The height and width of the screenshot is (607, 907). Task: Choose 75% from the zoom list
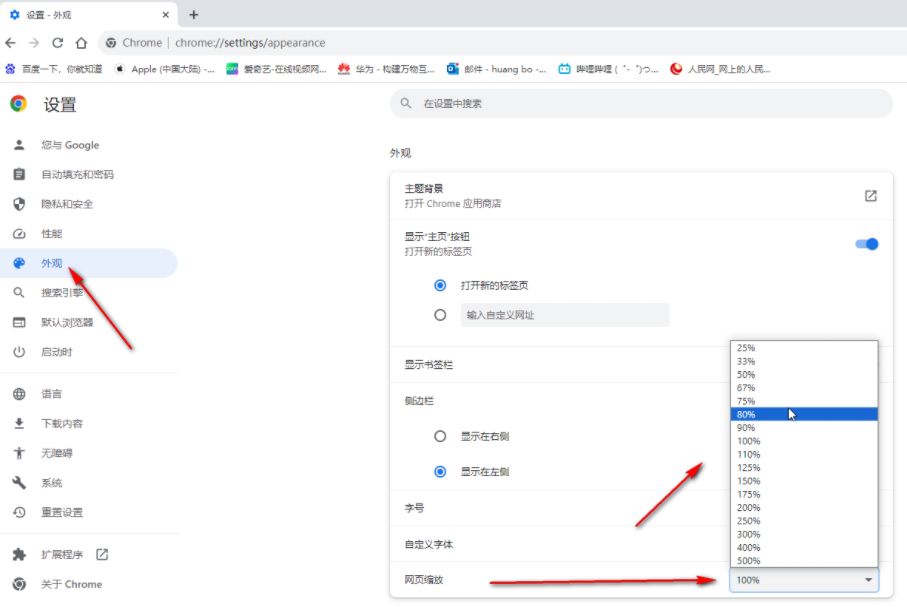point(804,401)
